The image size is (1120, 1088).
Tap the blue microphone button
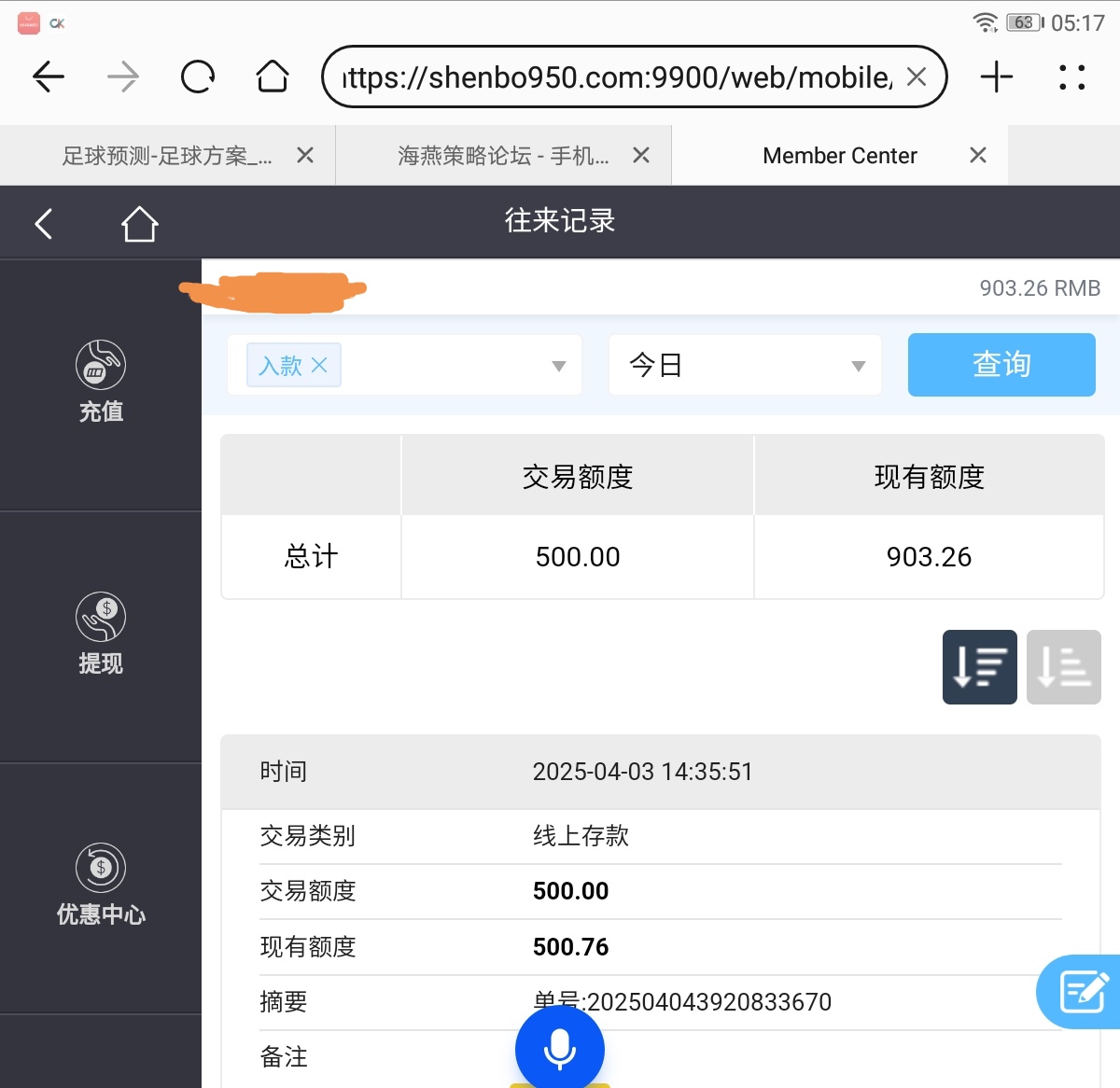point(560,1047)
